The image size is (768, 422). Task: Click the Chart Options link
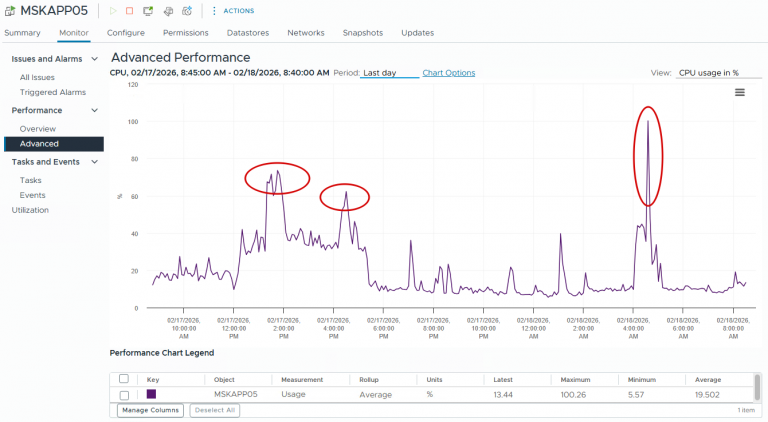[x=449, y=72]
